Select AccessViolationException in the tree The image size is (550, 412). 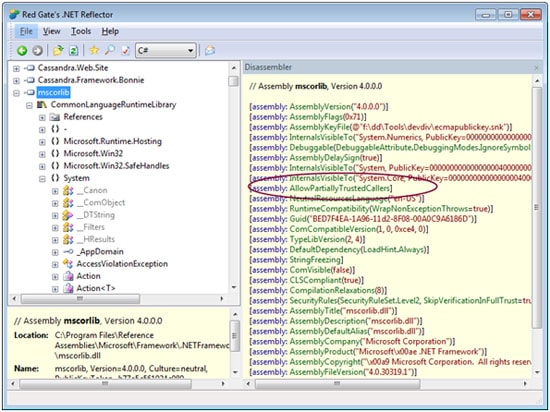tap(122, 264)
